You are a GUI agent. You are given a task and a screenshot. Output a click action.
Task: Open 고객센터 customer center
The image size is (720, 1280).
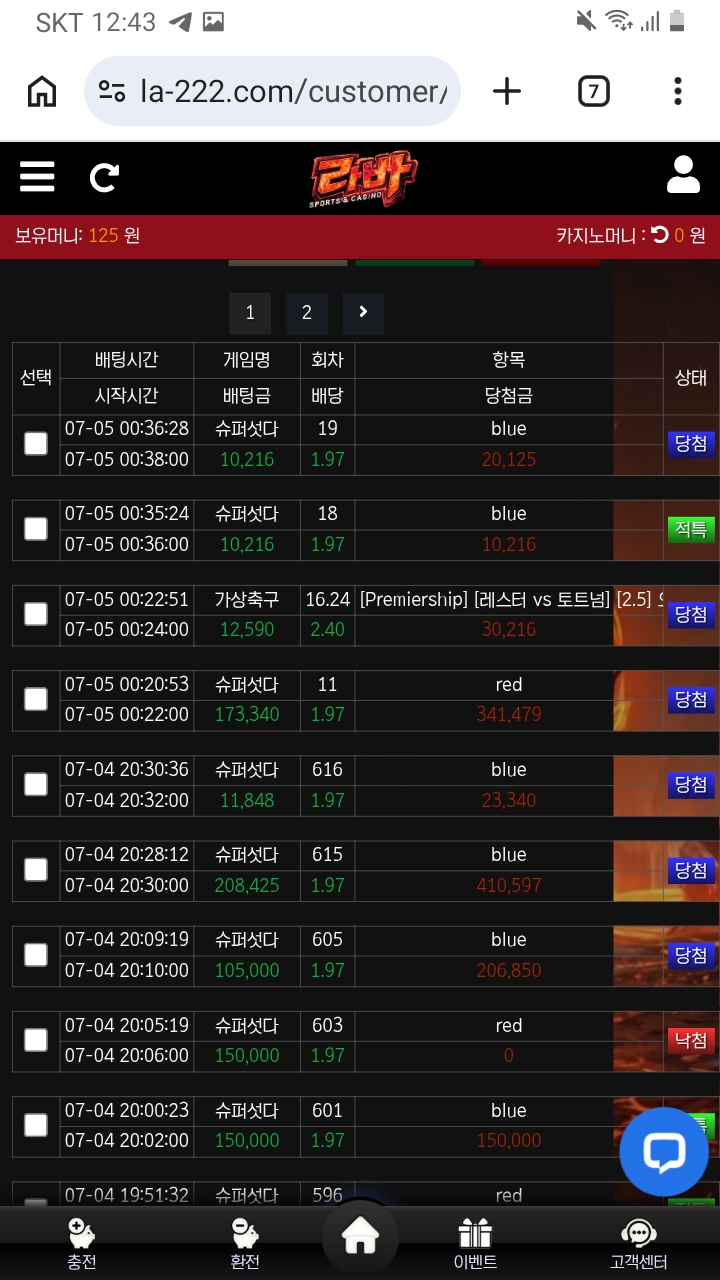pos(638,1243)
